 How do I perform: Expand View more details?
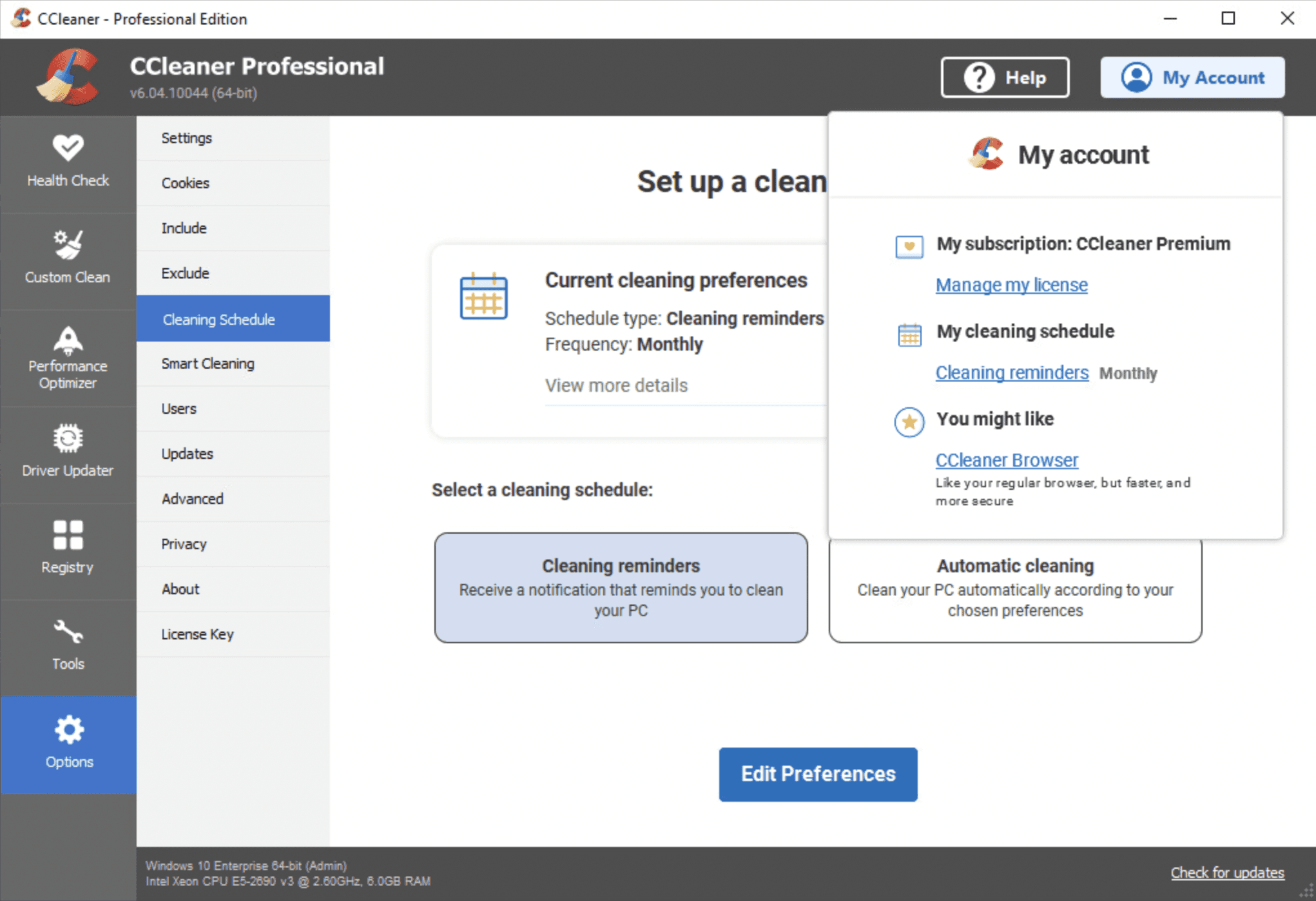pos(616,385)
